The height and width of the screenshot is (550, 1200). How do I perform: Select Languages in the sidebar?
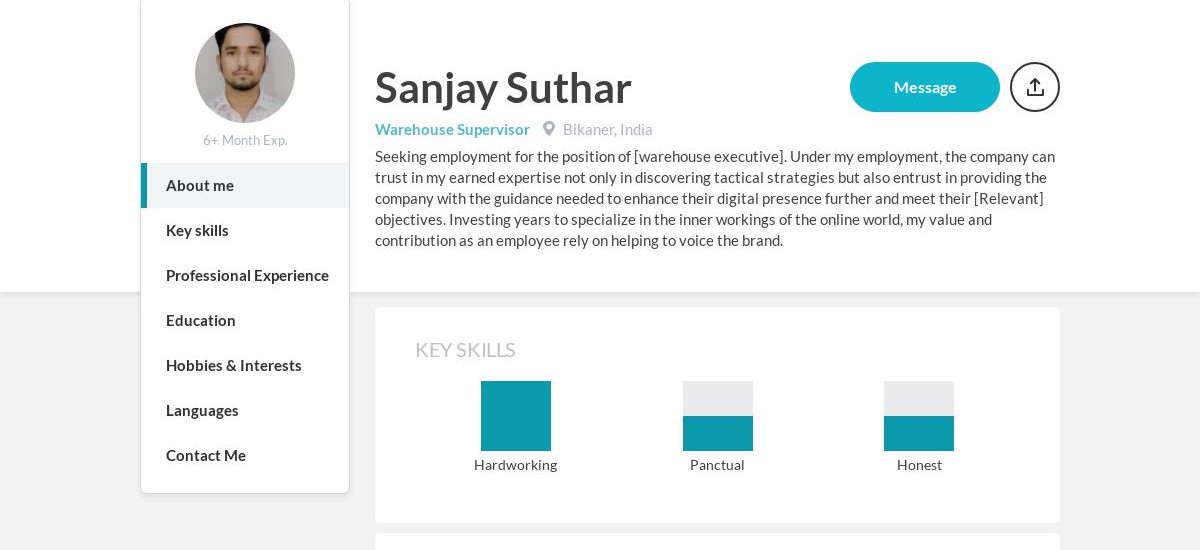[x=202, y=410]
